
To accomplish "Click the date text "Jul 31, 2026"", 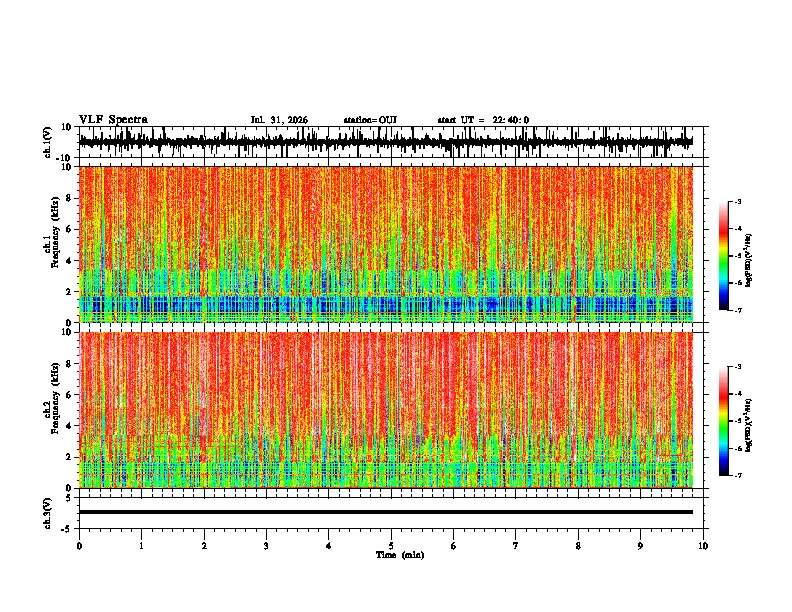I will (x=279, y=120).
